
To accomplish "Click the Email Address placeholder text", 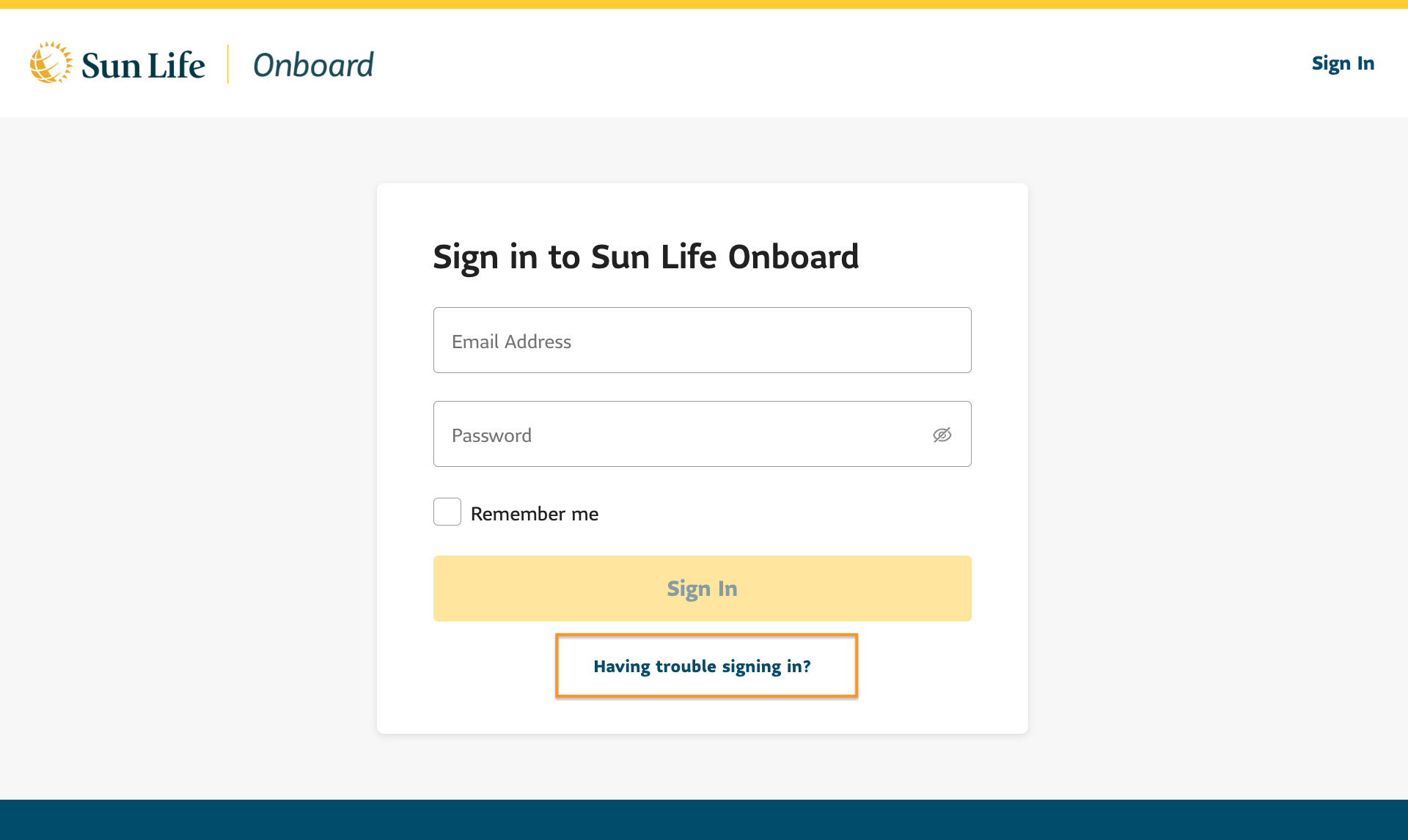I will tap(511, 342).
